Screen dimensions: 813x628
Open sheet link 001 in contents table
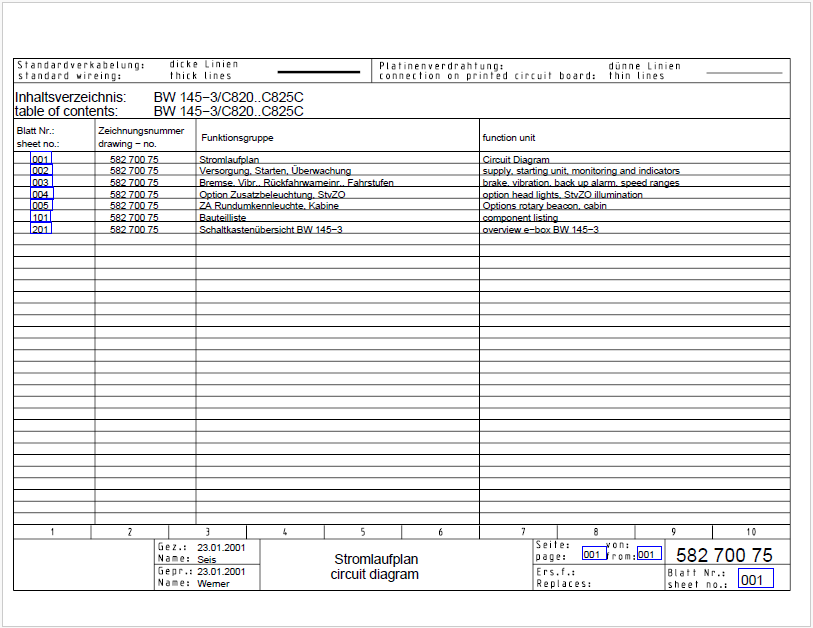[41, 159]
